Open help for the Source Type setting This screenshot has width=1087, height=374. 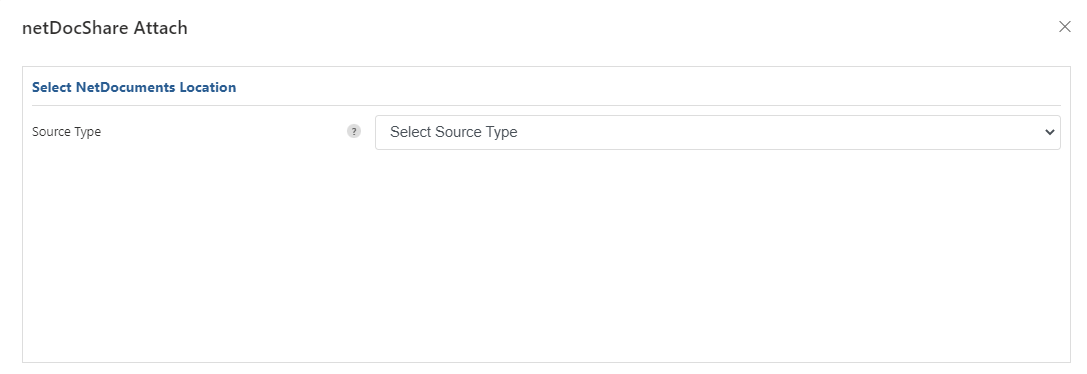pyautogui.click(x=354, y=131)
